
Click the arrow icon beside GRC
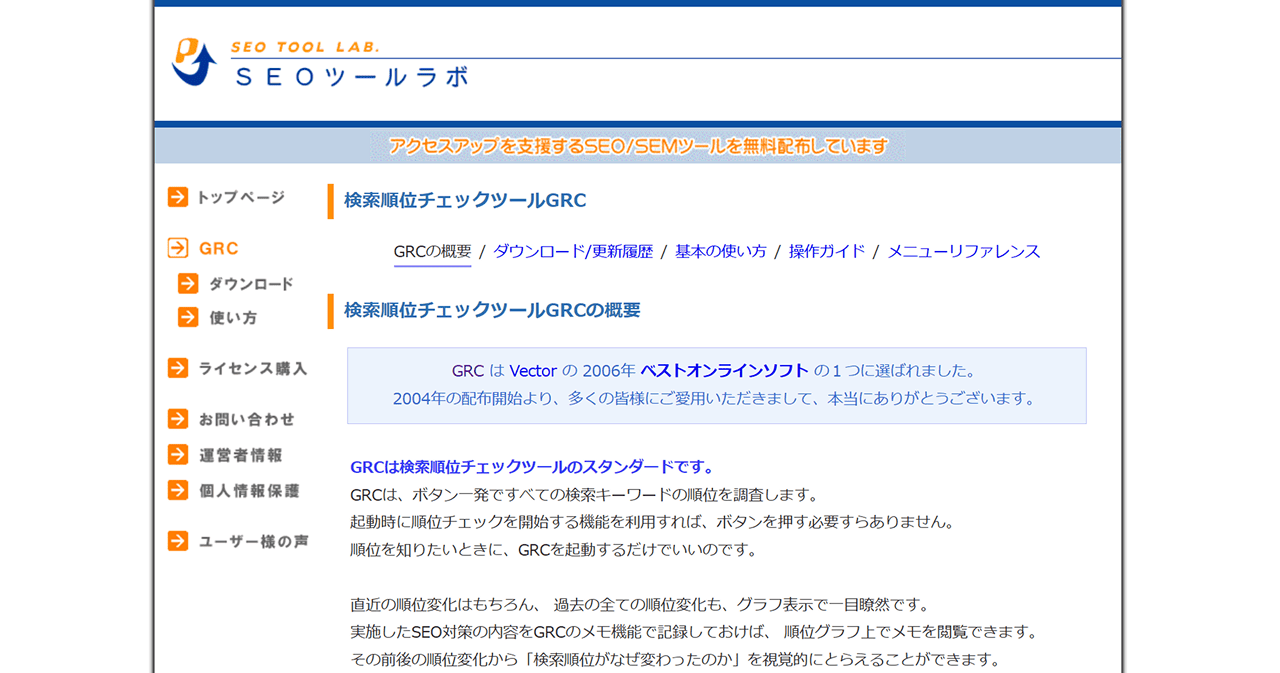[x=178, y=248]
